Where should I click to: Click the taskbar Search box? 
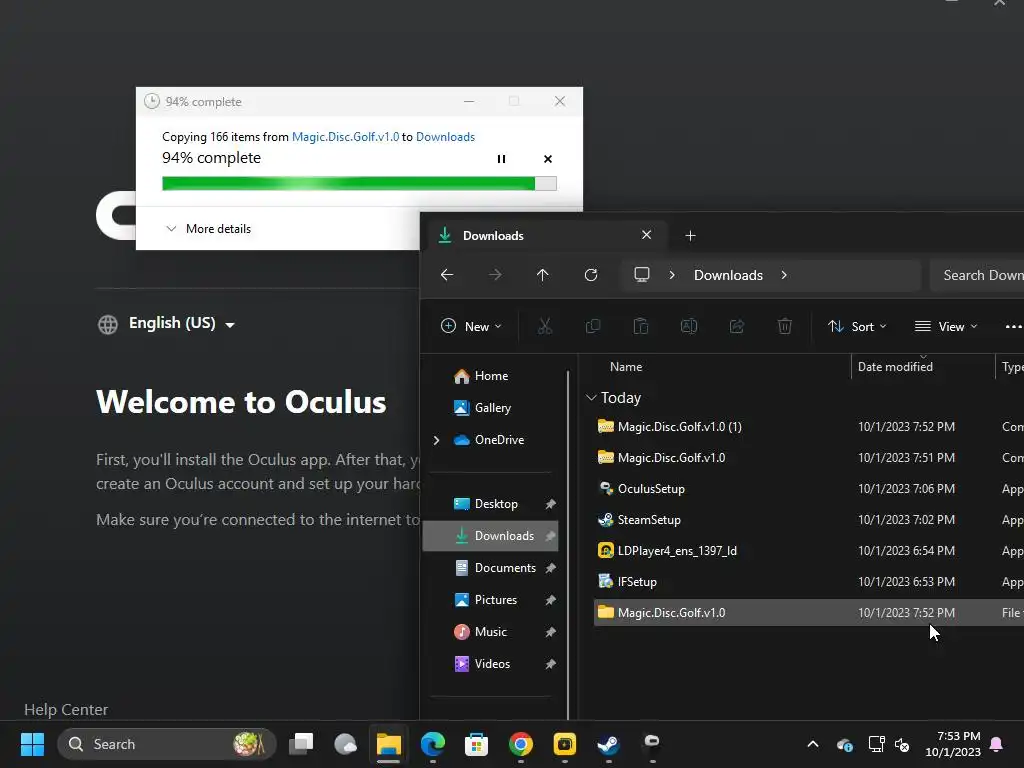167,744
